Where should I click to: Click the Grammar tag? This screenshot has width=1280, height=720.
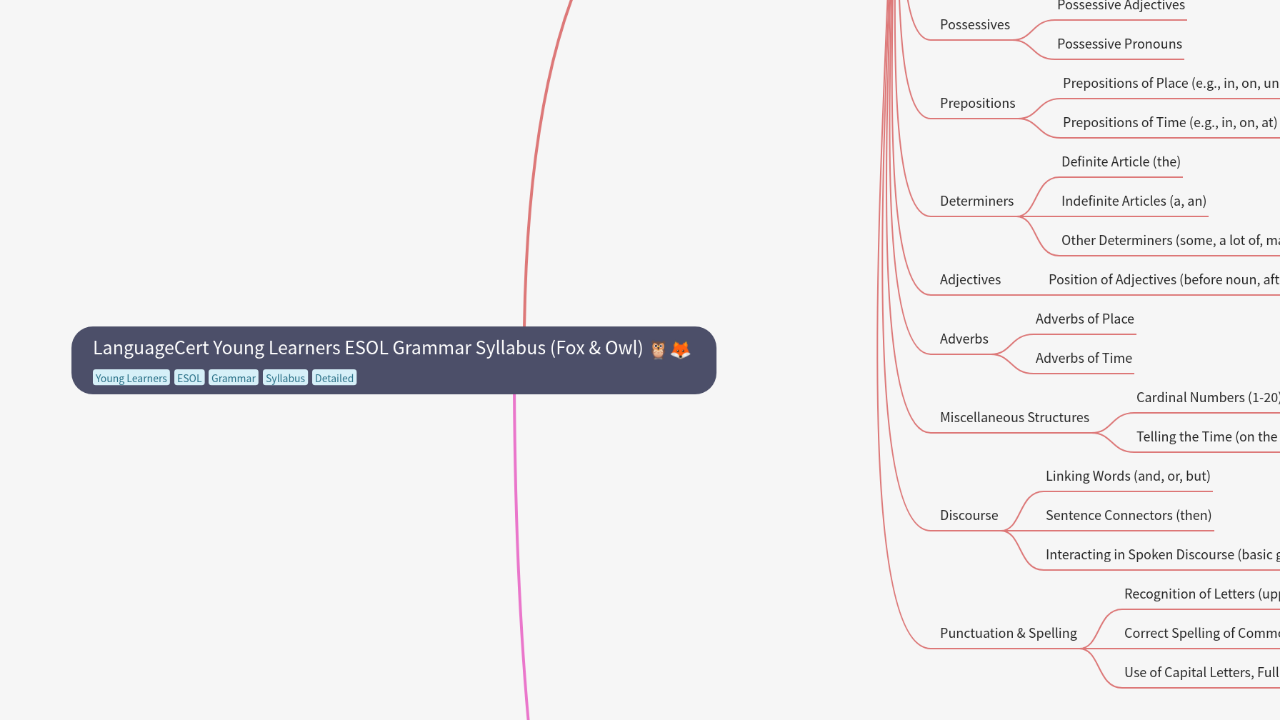coord(233,378)
